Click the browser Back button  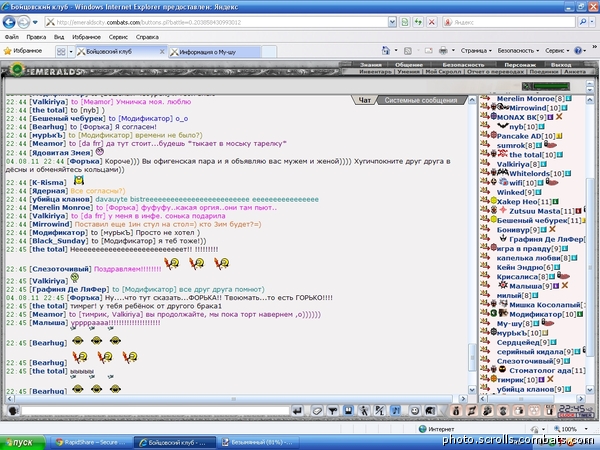tap(9, 22)
